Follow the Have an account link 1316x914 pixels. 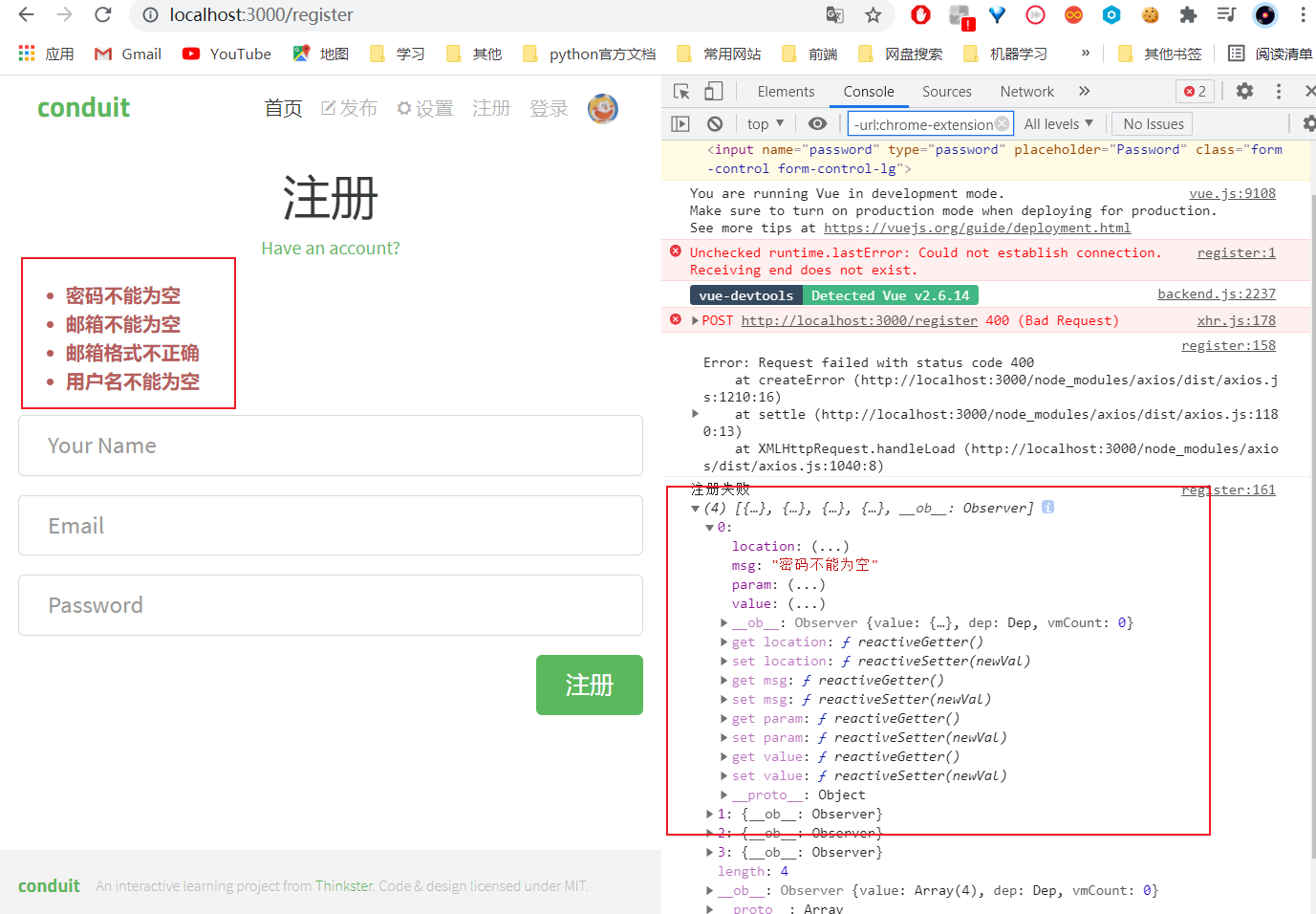[330, 248]
